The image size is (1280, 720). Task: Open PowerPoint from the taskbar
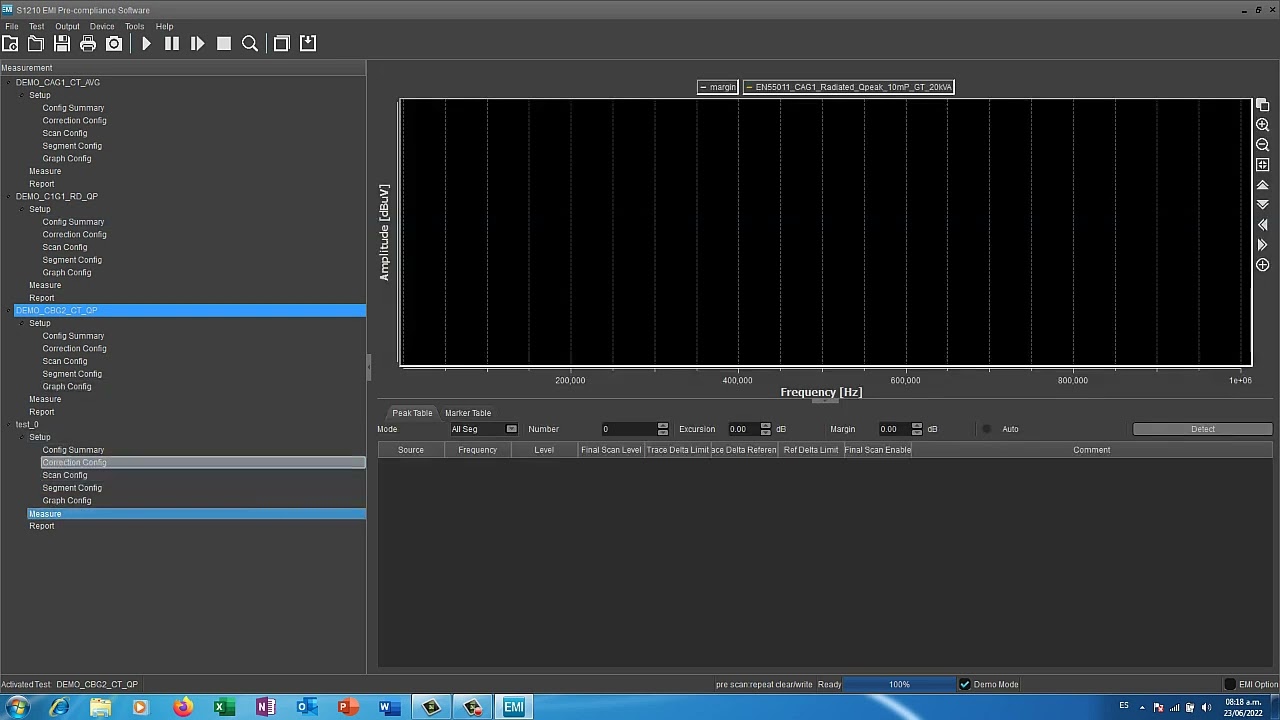(347, 707)
